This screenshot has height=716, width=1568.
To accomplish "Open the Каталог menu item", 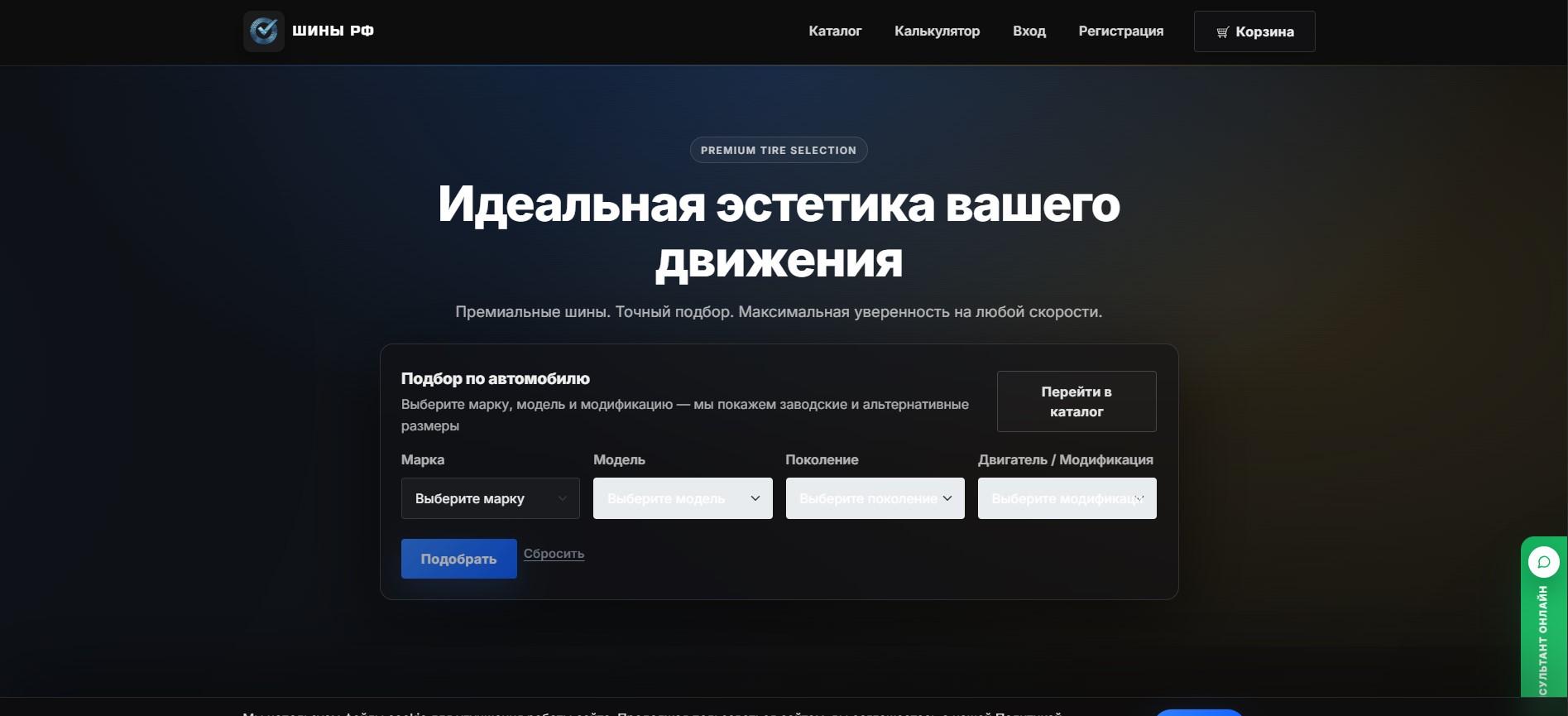I will click(x=835, y=31).
